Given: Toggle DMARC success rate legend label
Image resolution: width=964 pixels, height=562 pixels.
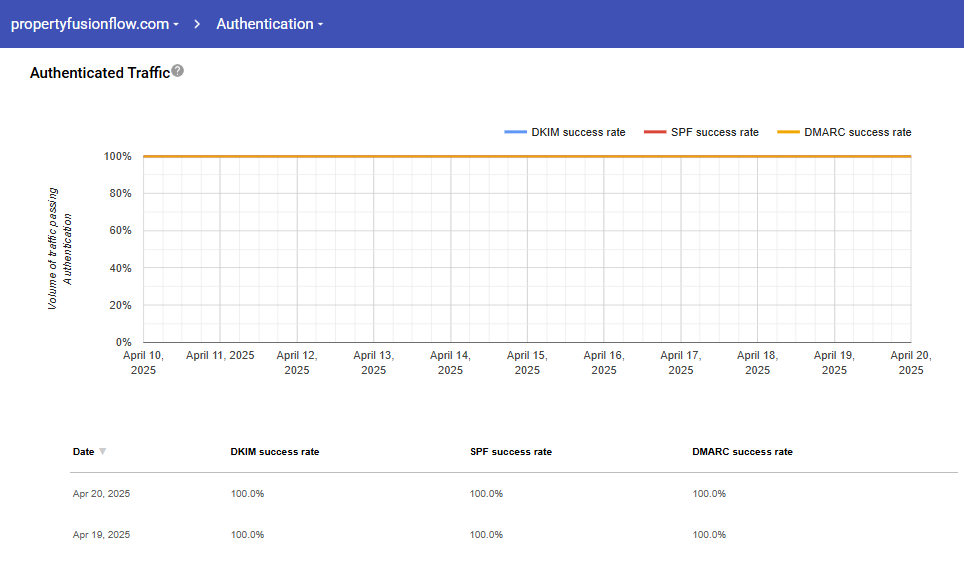Looking at the screenshot, I should 857,132.
